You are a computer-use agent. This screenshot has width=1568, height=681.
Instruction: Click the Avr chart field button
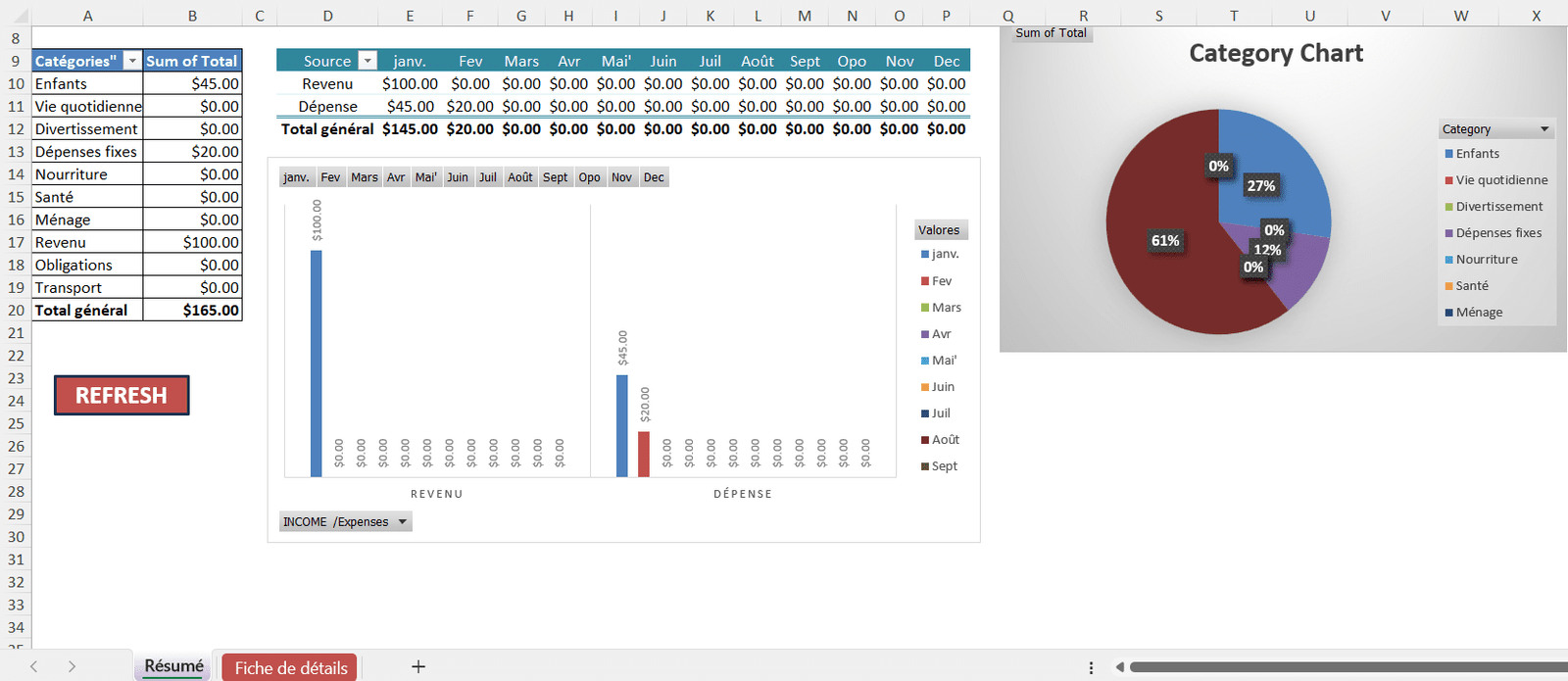pyautogui.click(x=396, y=177)
